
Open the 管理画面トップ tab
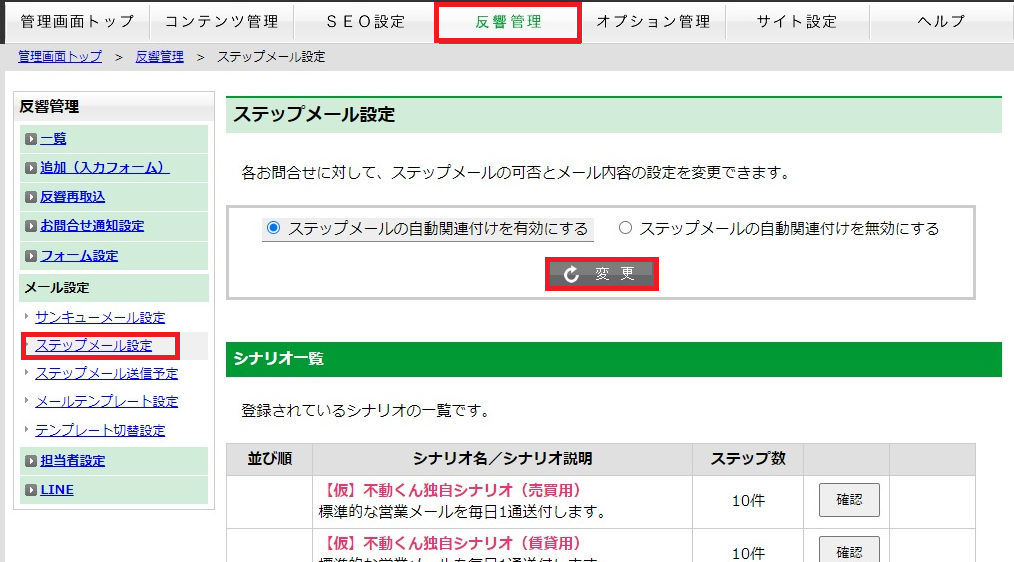tap(77, 21)
